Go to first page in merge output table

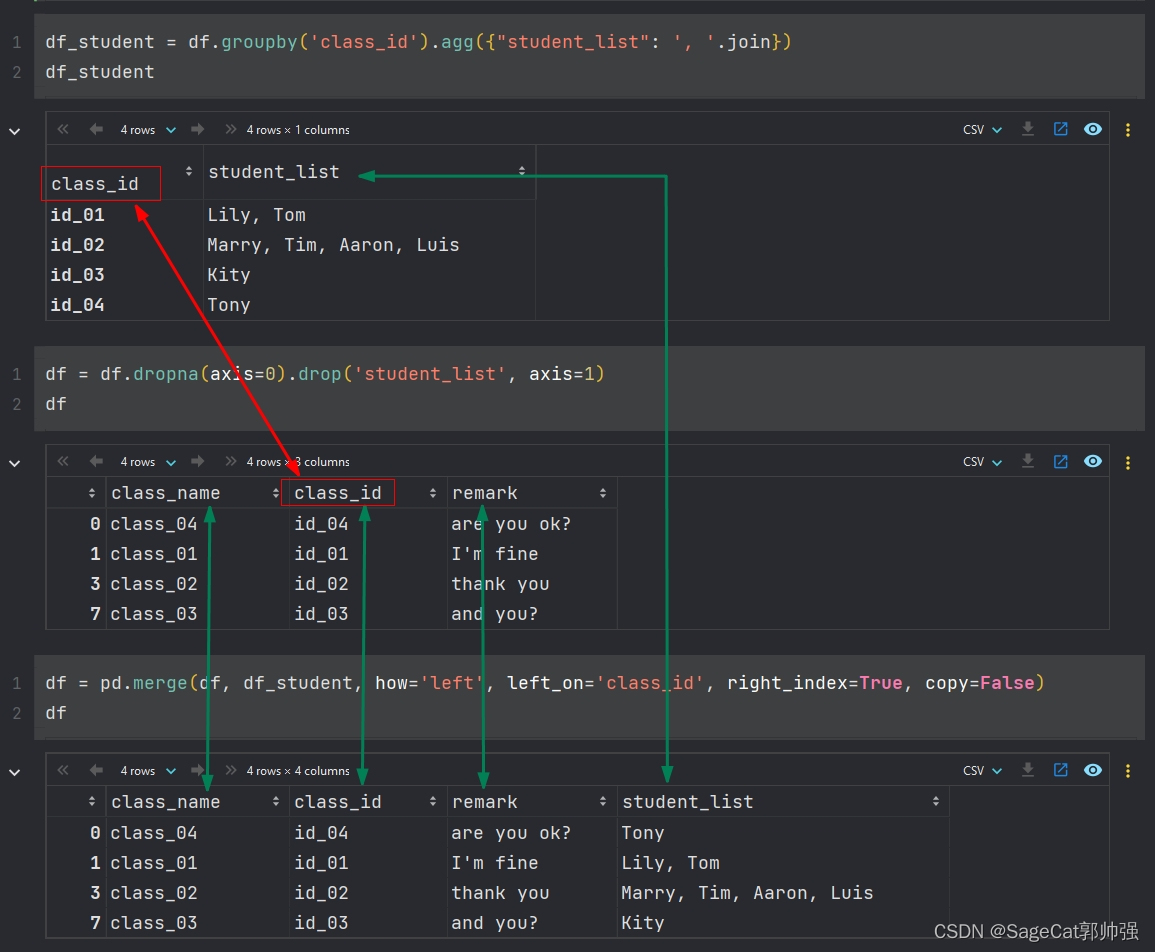pos(63,770)
